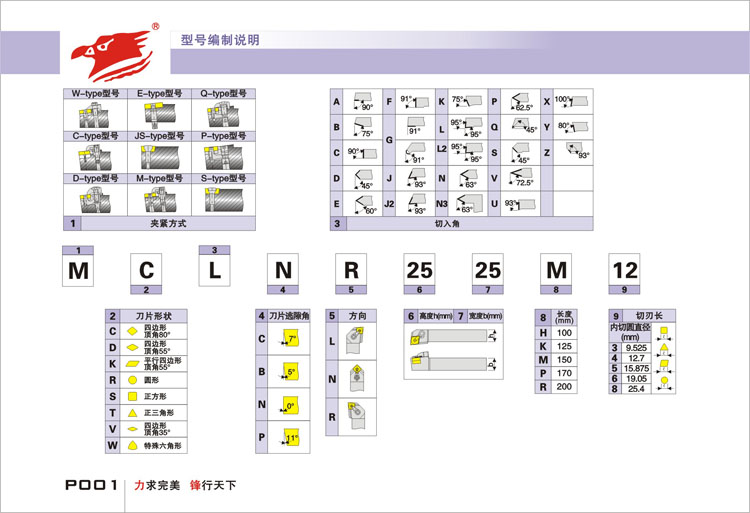Select the 63° entry angle icon for code N
Viewport: 750px width, 513px height.
tap(468, 179)
